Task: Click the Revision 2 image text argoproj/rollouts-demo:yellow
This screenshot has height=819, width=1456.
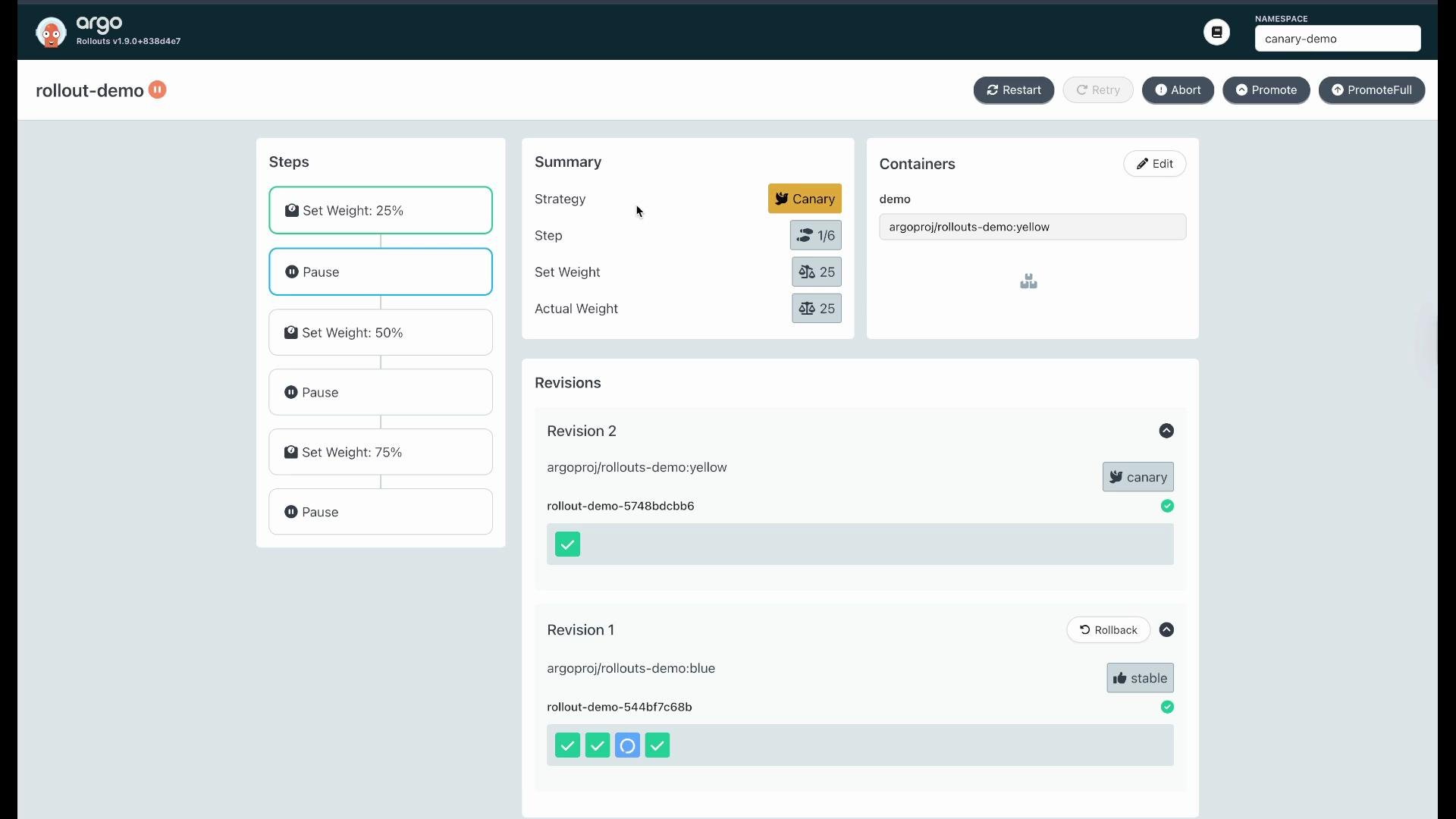Action: tap(637, 467)
